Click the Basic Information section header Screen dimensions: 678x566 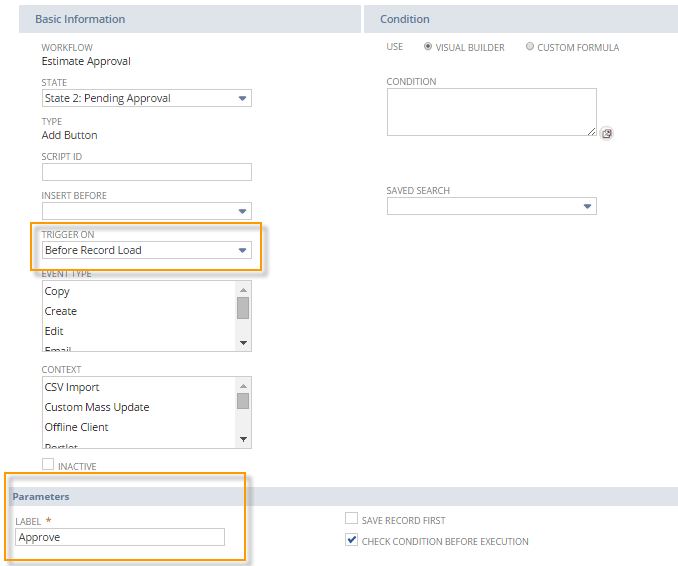click(x=190, y=19)
